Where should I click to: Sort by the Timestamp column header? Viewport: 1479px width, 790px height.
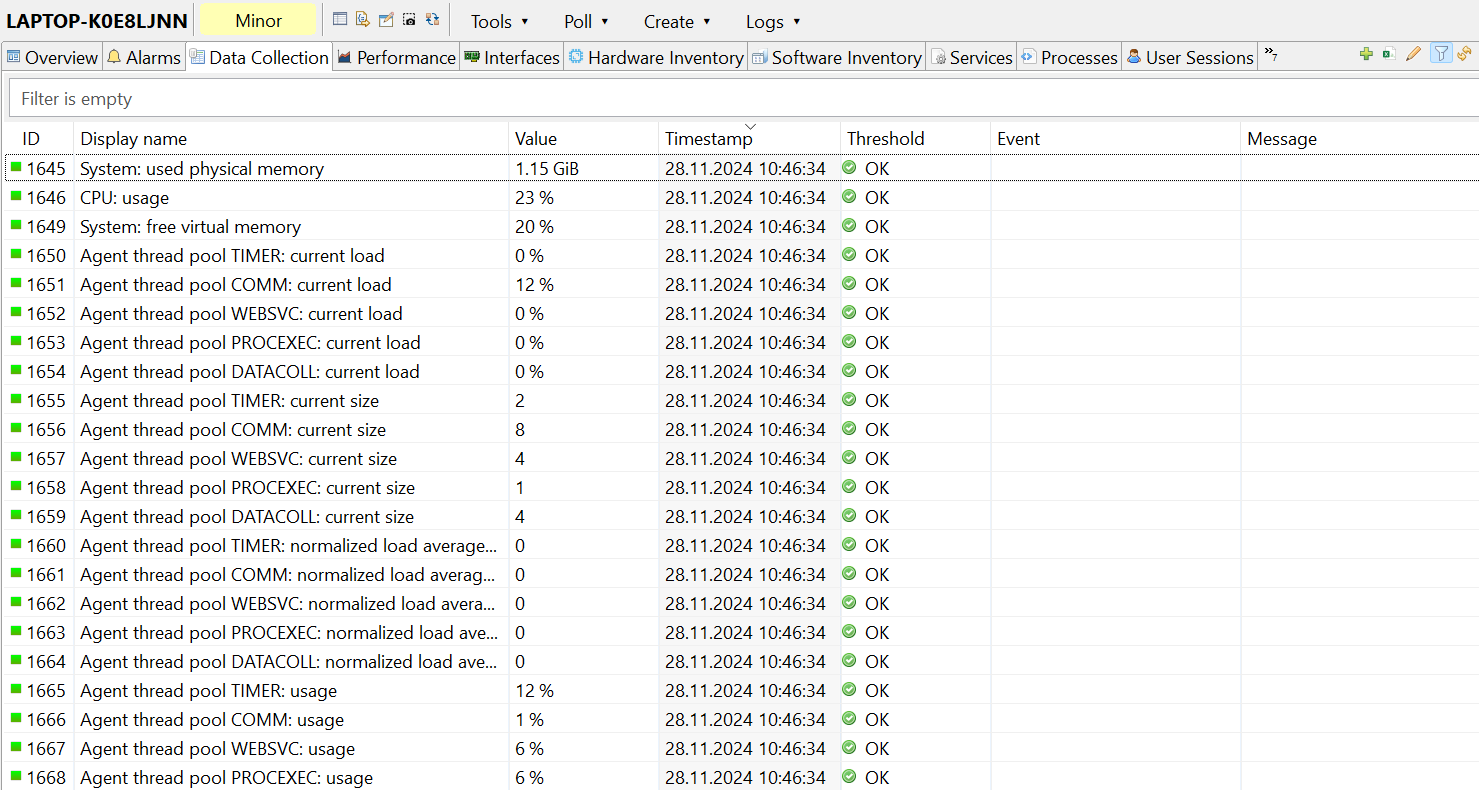coord(708,139)
